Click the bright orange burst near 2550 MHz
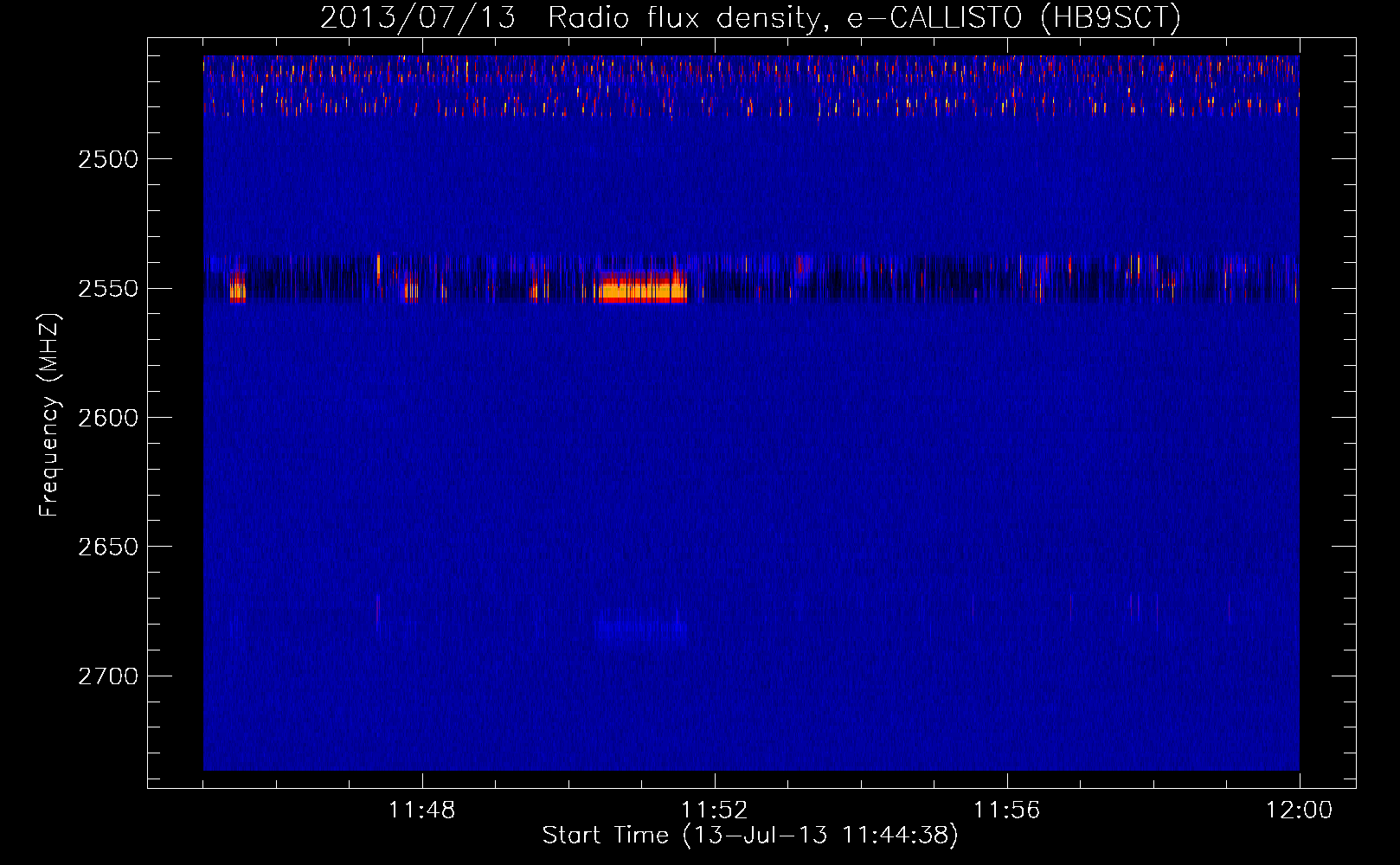Image resolution: width=1400 pixels, height=865 pixels. click(642, 287)
